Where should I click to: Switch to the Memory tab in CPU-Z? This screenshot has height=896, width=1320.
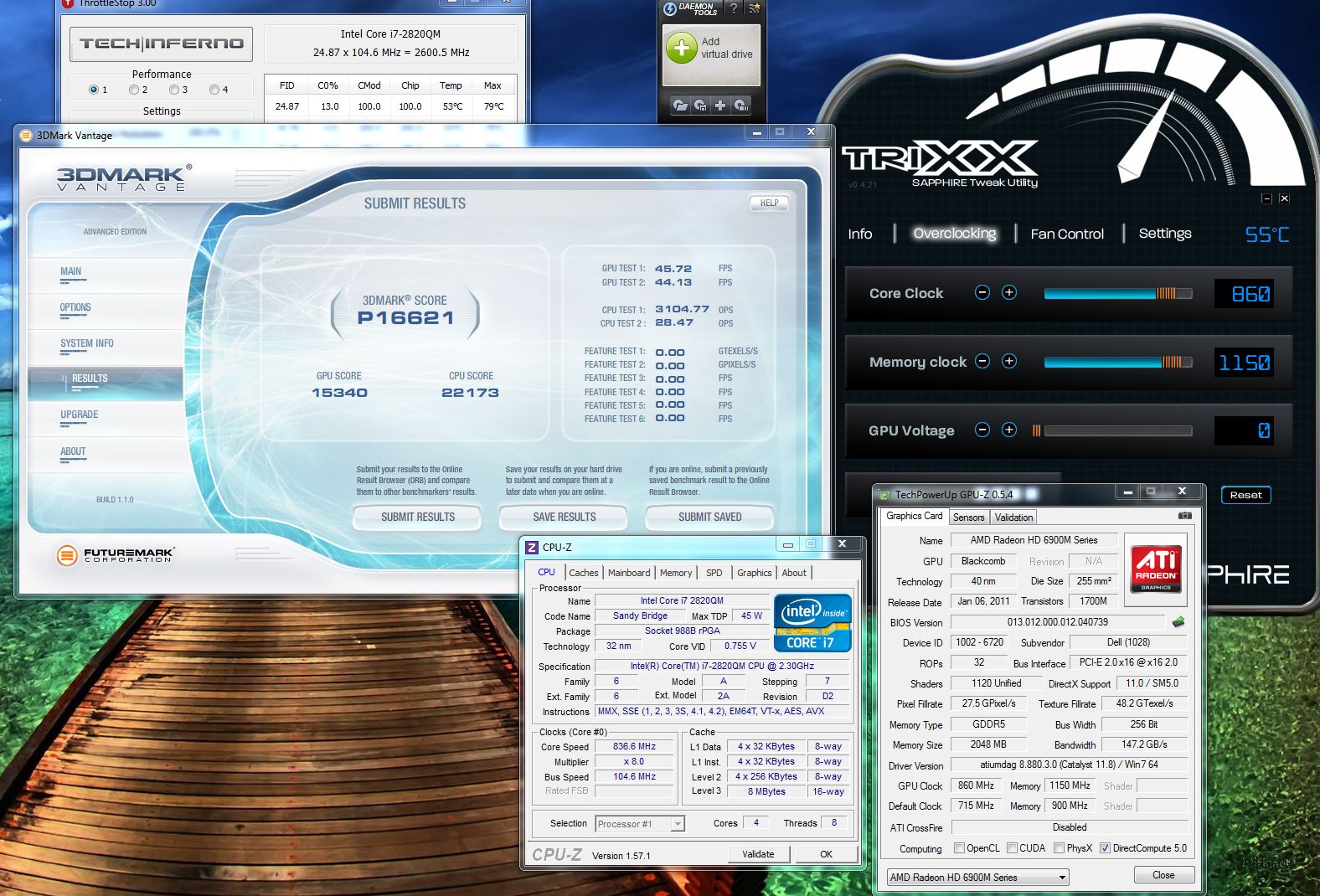coord(676,573)
